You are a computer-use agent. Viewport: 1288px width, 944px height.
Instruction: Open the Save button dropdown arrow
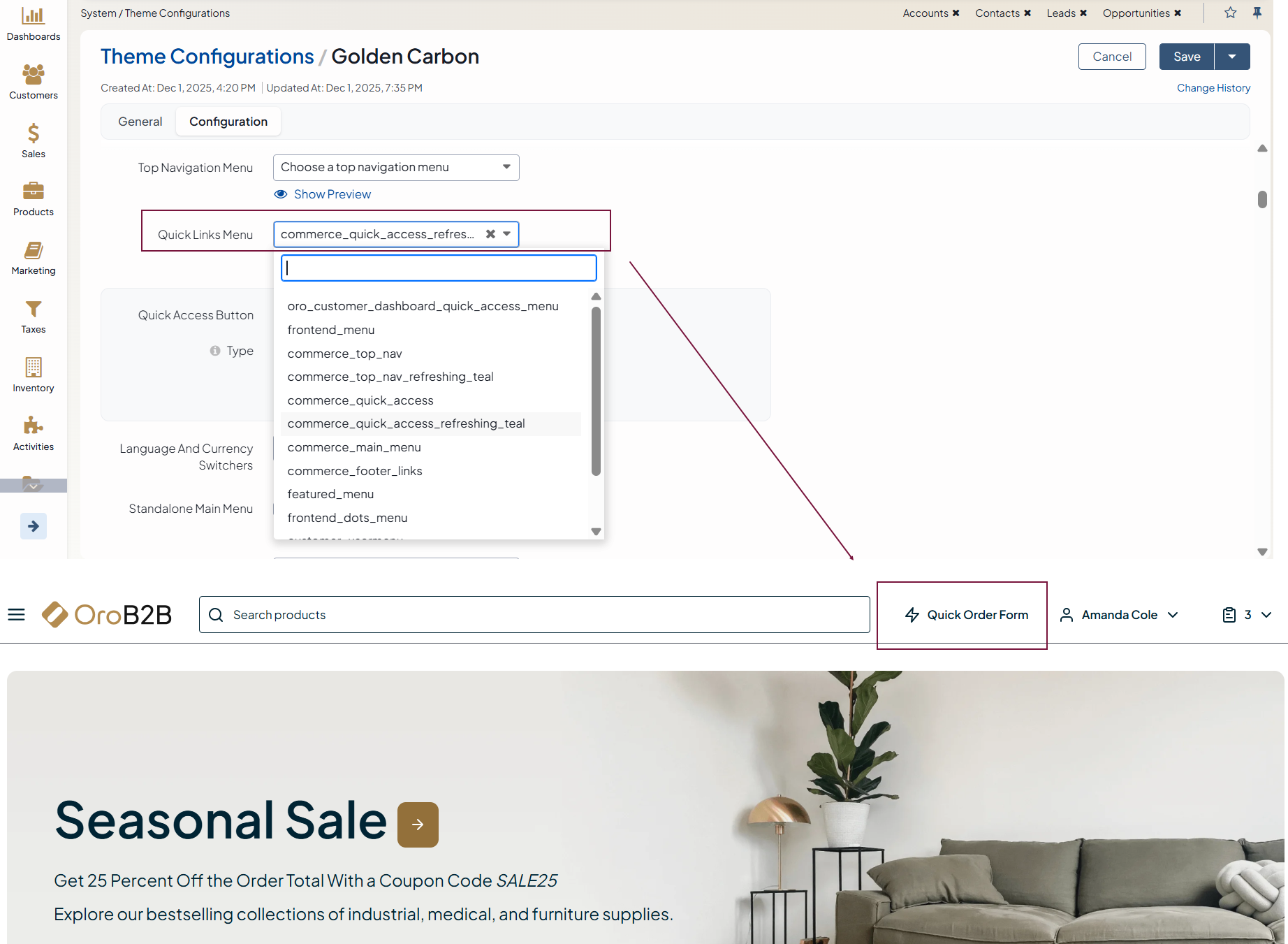coord(1233,57)
